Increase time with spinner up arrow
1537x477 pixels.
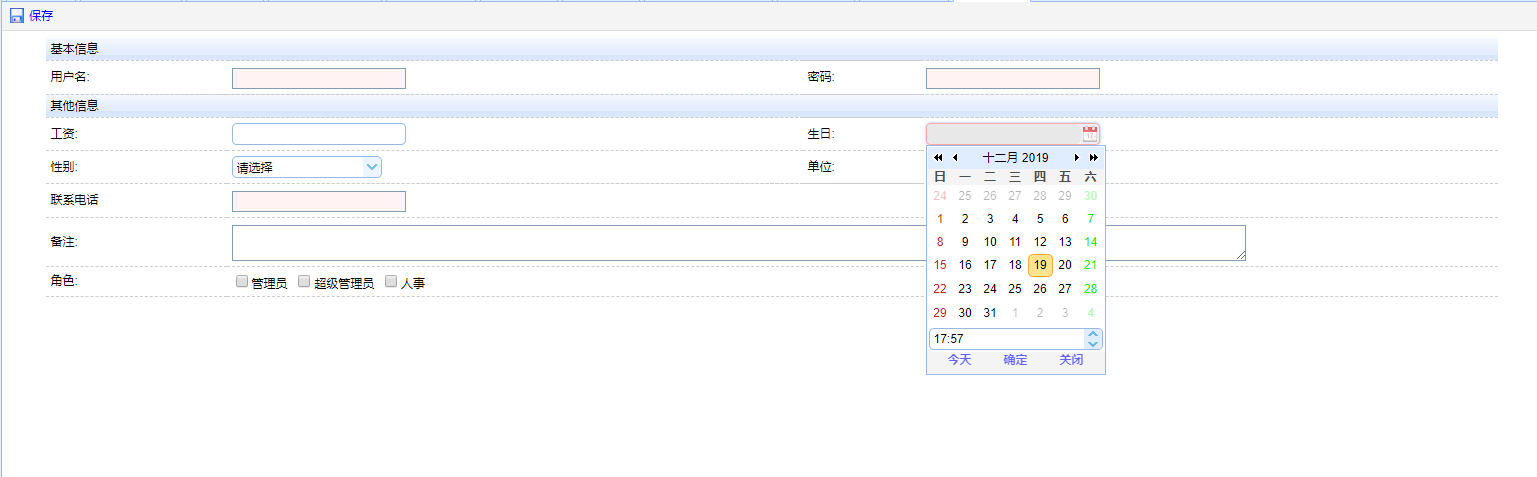[1093, 334]
